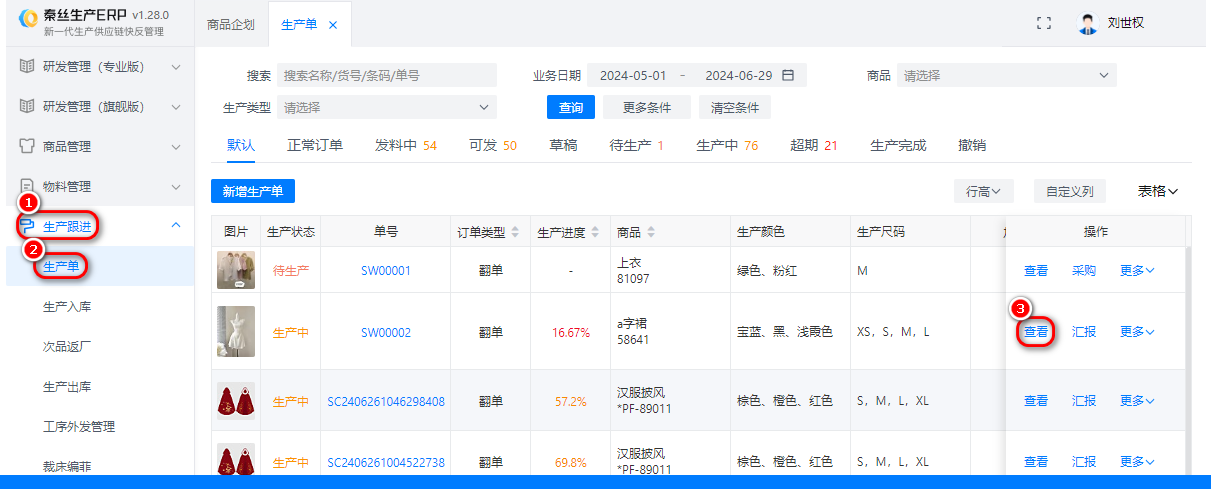Viewport: 1211px width, 489px height.
Task: Open the 商品 select dropdown
Action: click(1006, 75)
